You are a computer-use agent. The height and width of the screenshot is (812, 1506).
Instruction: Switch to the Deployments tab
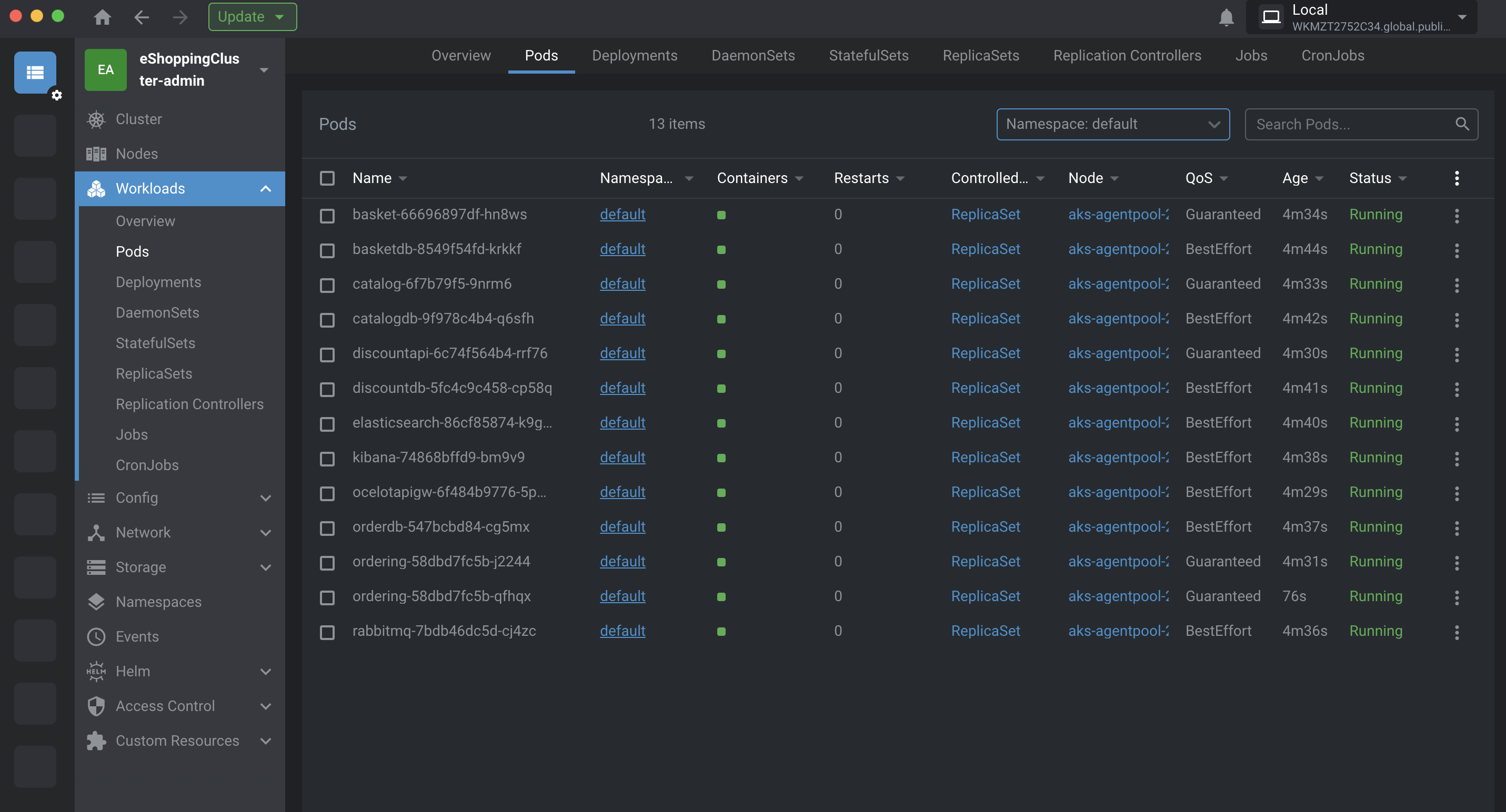[x=634, y=56]
